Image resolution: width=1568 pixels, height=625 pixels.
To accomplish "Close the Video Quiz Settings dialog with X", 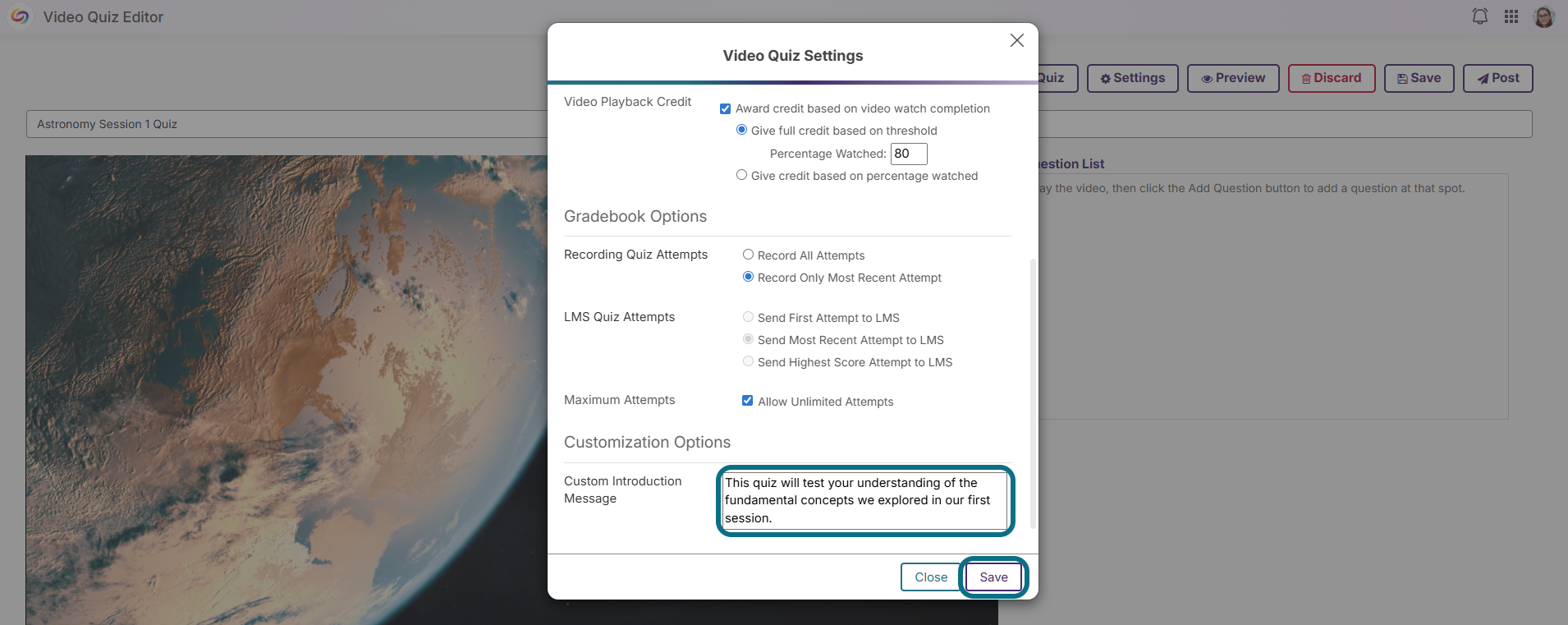I will tap(1016, 40).
